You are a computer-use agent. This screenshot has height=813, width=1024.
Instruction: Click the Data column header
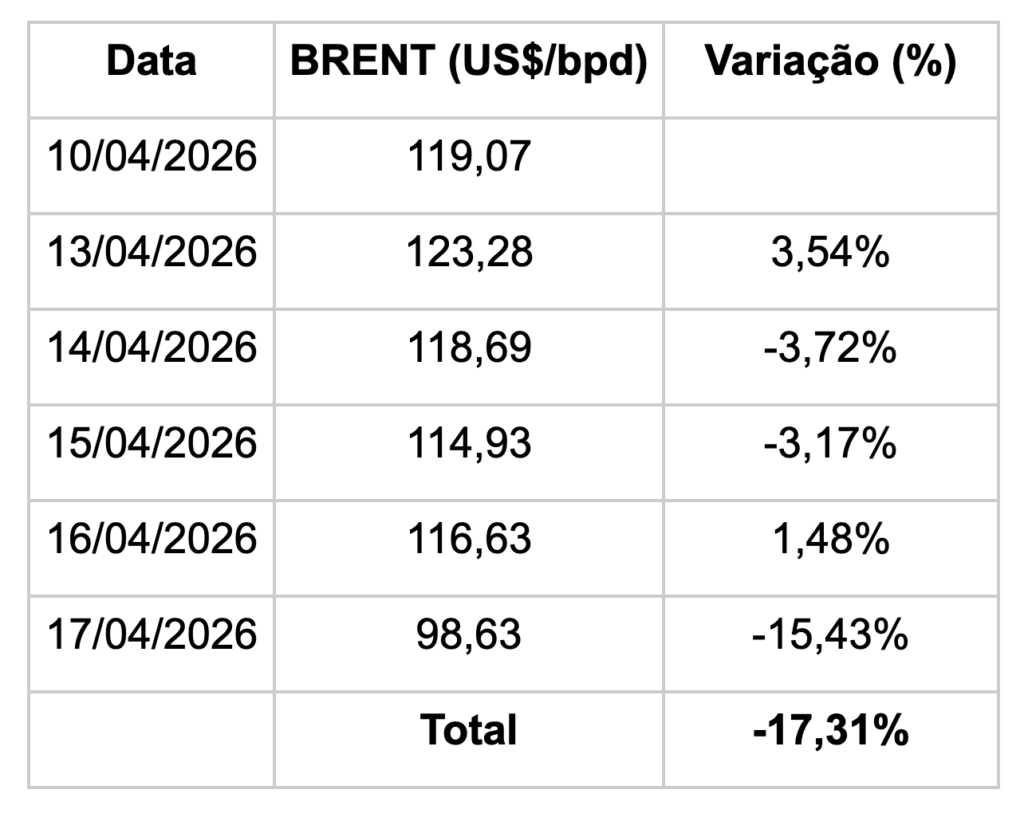(x=151, y=61)
